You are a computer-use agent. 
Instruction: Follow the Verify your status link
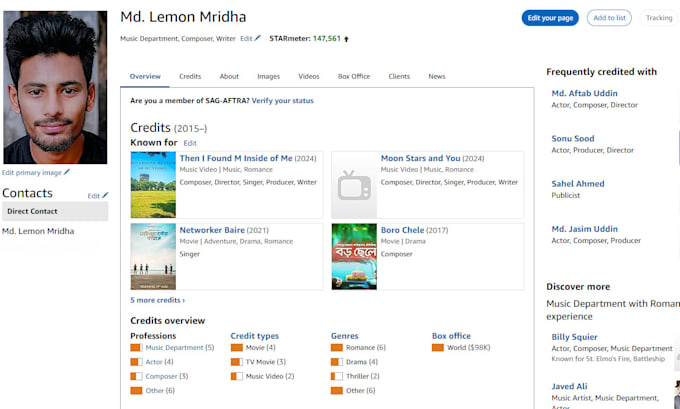tap(282, 101)
